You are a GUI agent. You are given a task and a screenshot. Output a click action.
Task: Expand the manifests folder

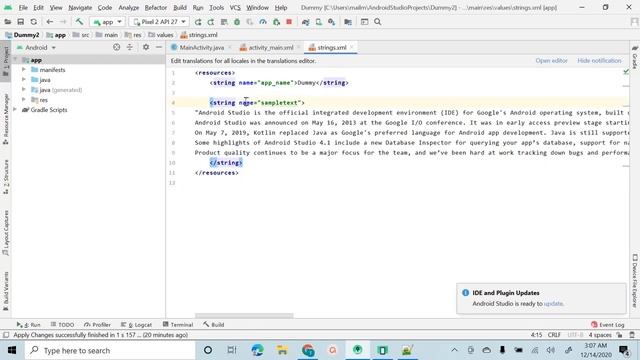click(x=24, y=70)
